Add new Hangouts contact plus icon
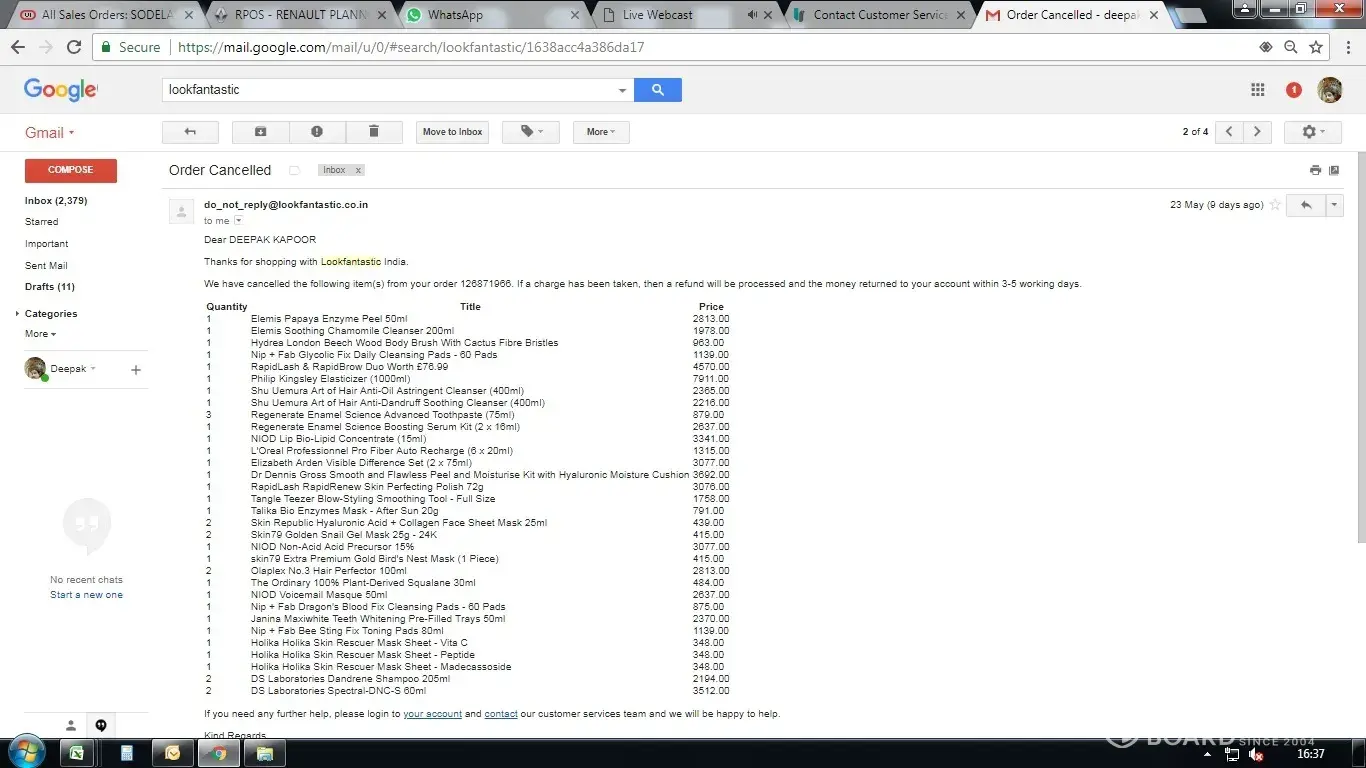This screenshot has width=1366, height=768. 136,370
